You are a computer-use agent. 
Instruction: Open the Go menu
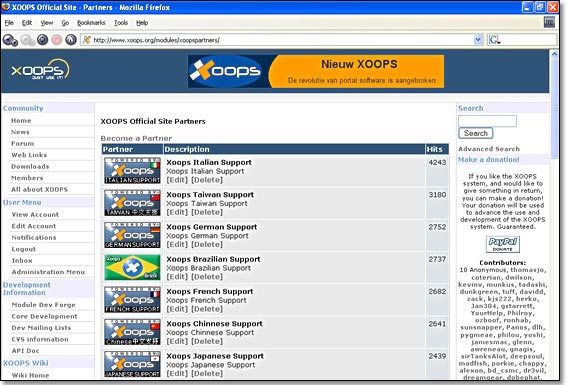65,23
